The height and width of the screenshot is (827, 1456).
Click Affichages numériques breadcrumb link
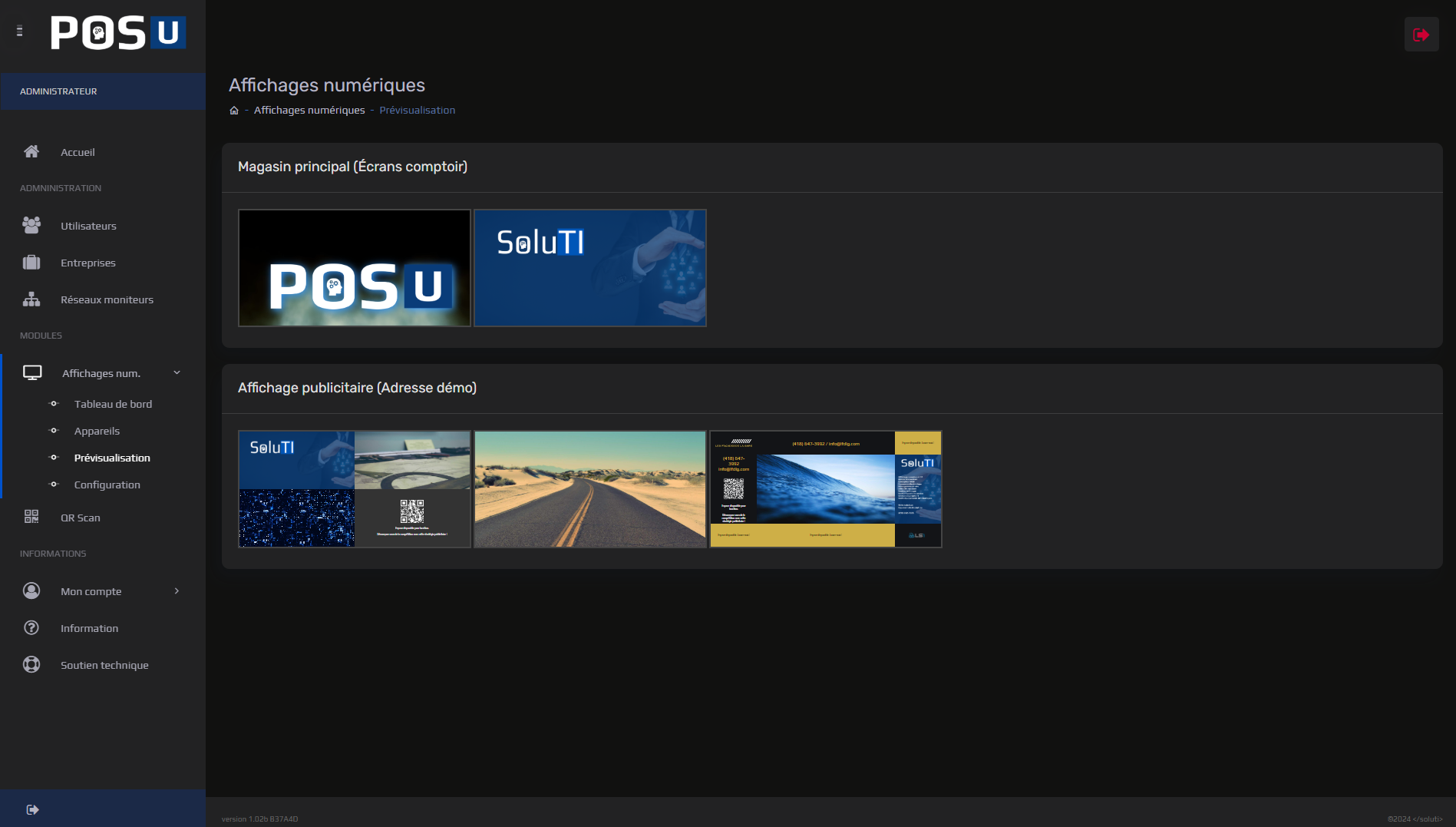(309, 111)
